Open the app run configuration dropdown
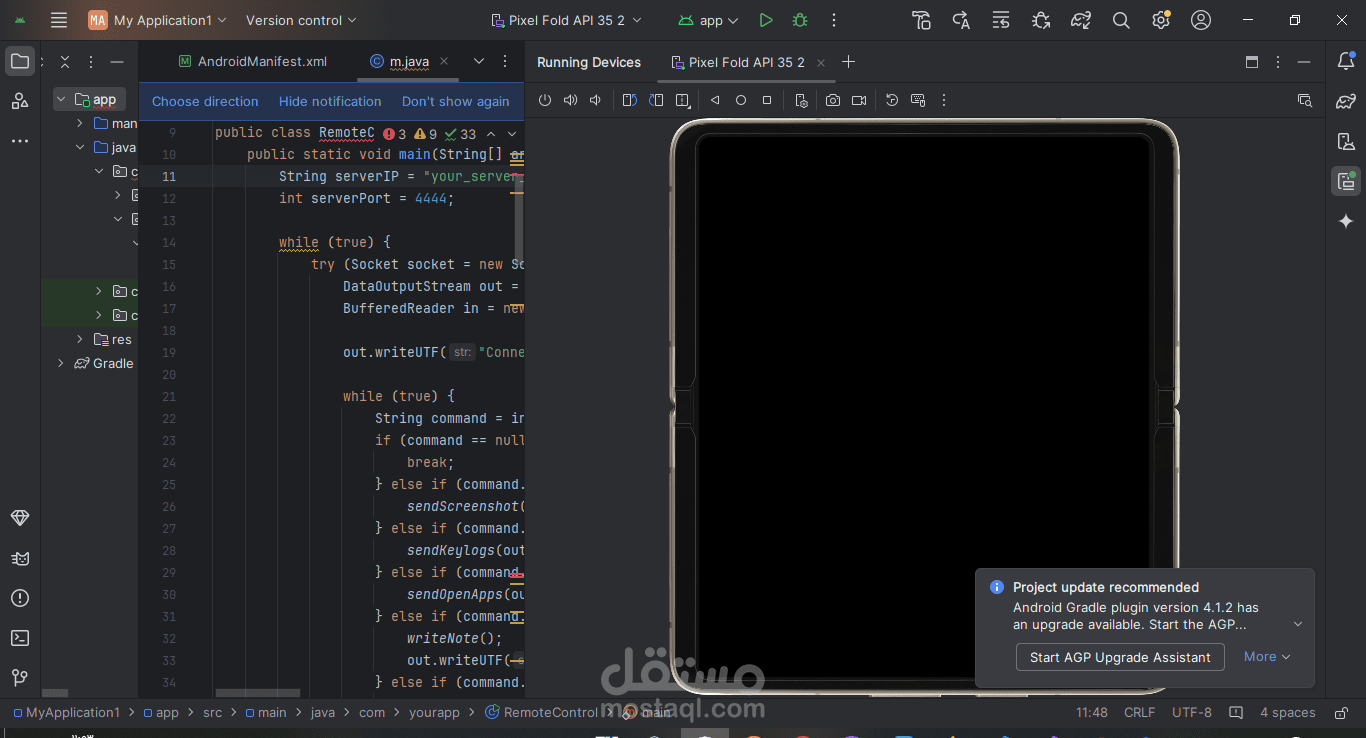The image size is (1366, 738). 708,20
